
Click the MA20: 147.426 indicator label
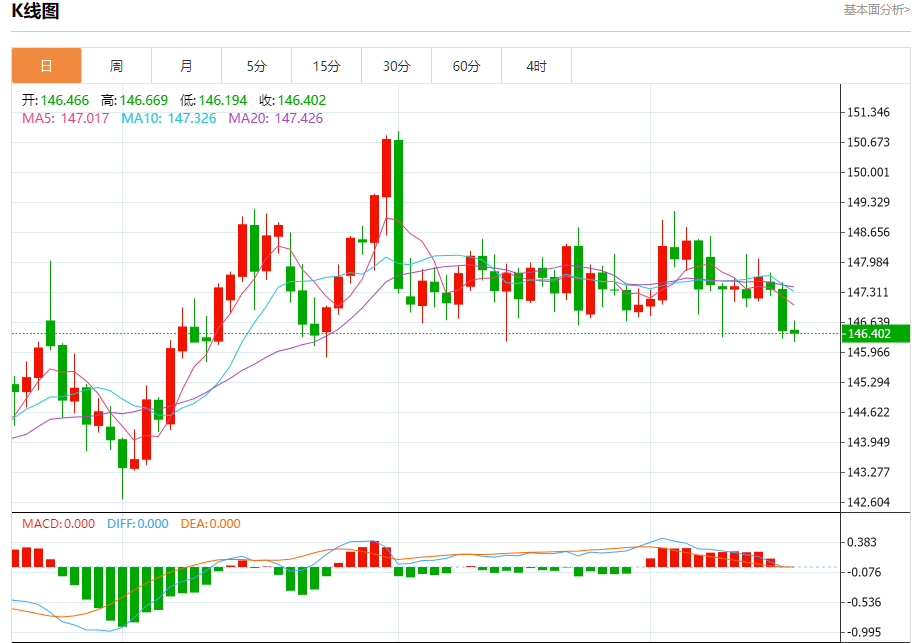pos(275,118)
